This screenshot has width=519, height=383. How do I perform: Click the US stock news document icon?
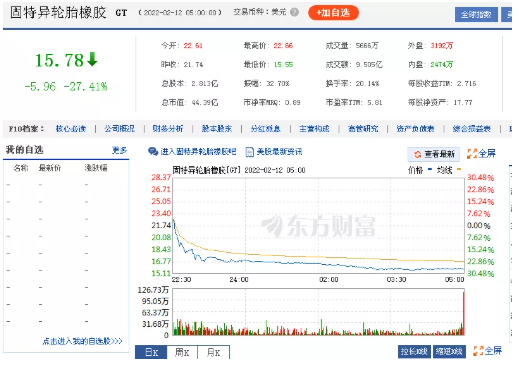[x=249, y=152]
